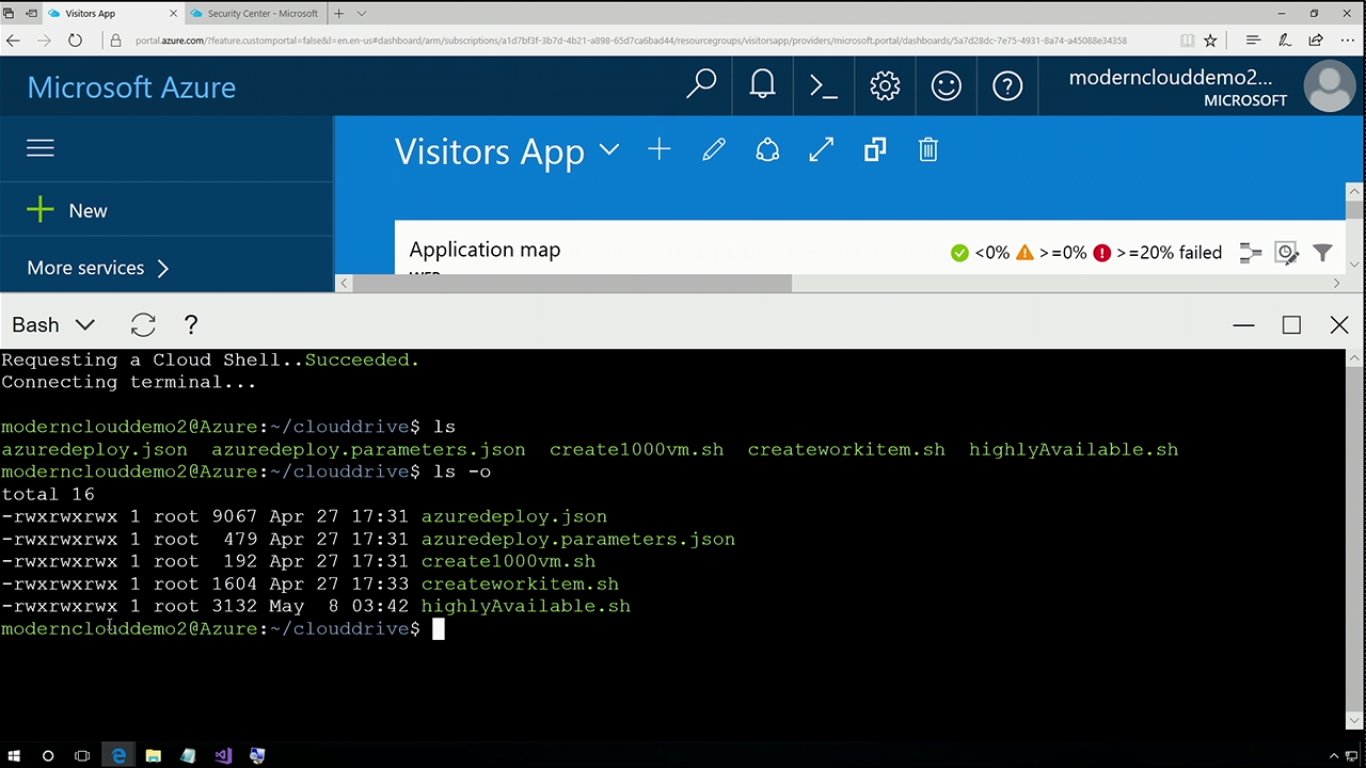Click create1000vm.sh in long listing

[x=508, y=561]
